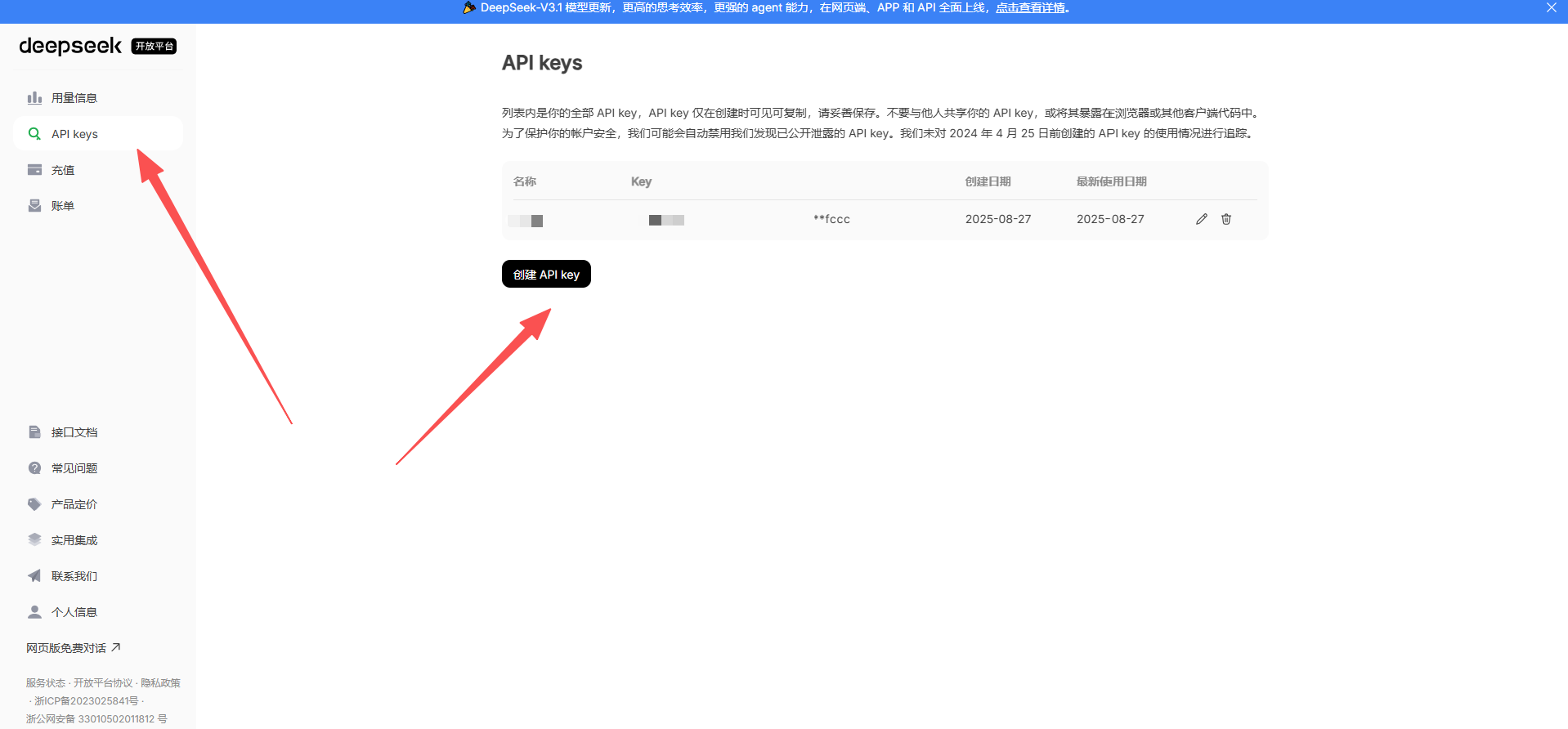Click the megaphone icon beside 联系我们
1568x729 pixels.
point(34,576)
